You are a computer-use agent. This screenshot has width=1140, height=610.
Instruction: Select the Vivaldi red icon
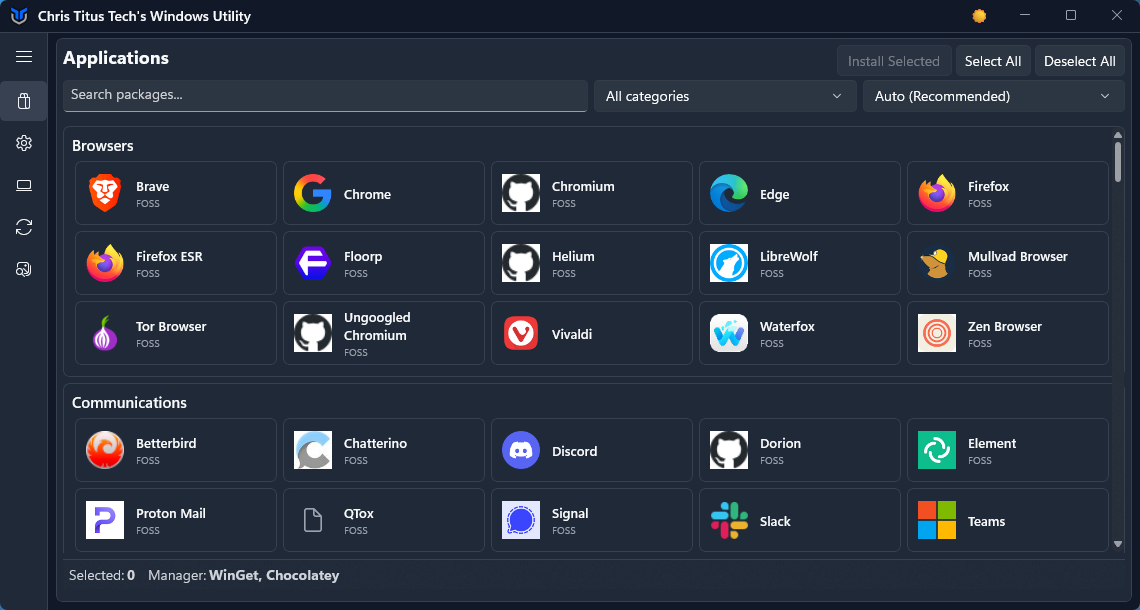[x=521, y=333]
